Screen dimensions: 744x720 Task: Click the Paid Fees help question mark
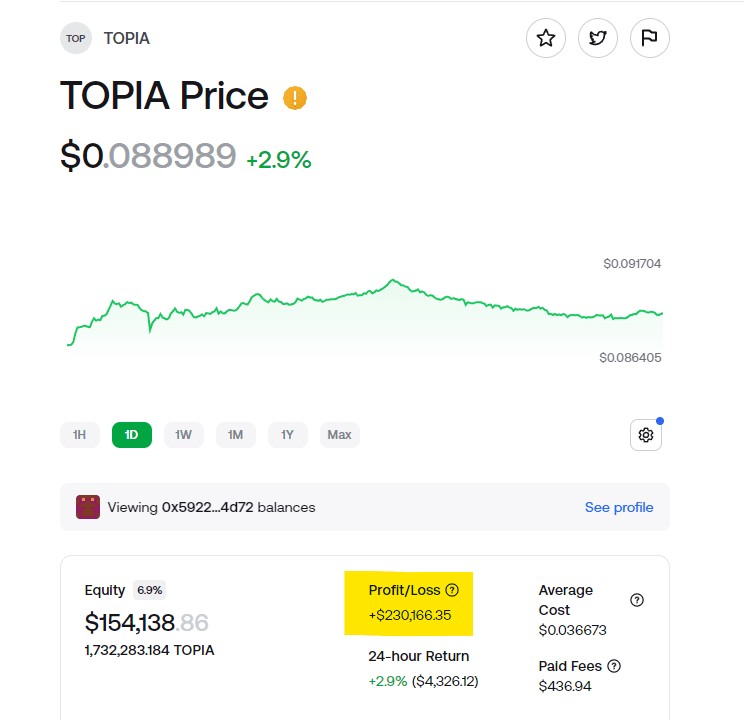tap(614, 666)
